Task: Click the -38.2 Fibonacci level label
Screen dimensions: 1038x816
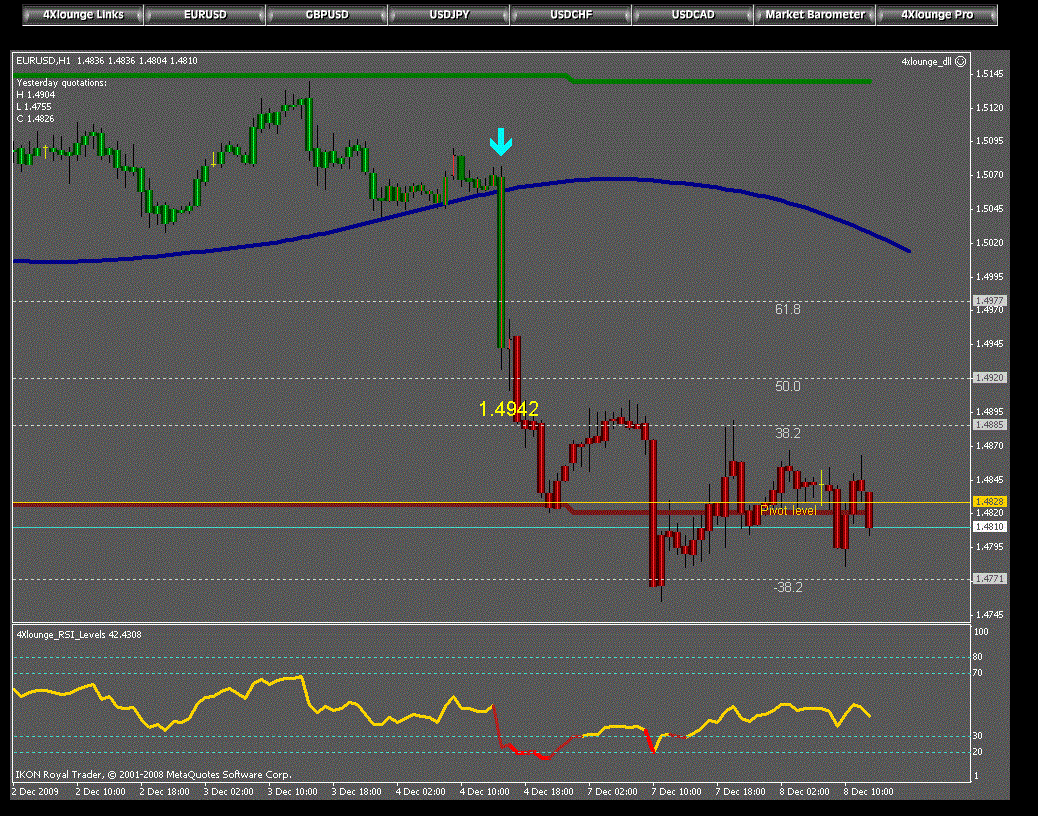Action: [x=788, y=587]
